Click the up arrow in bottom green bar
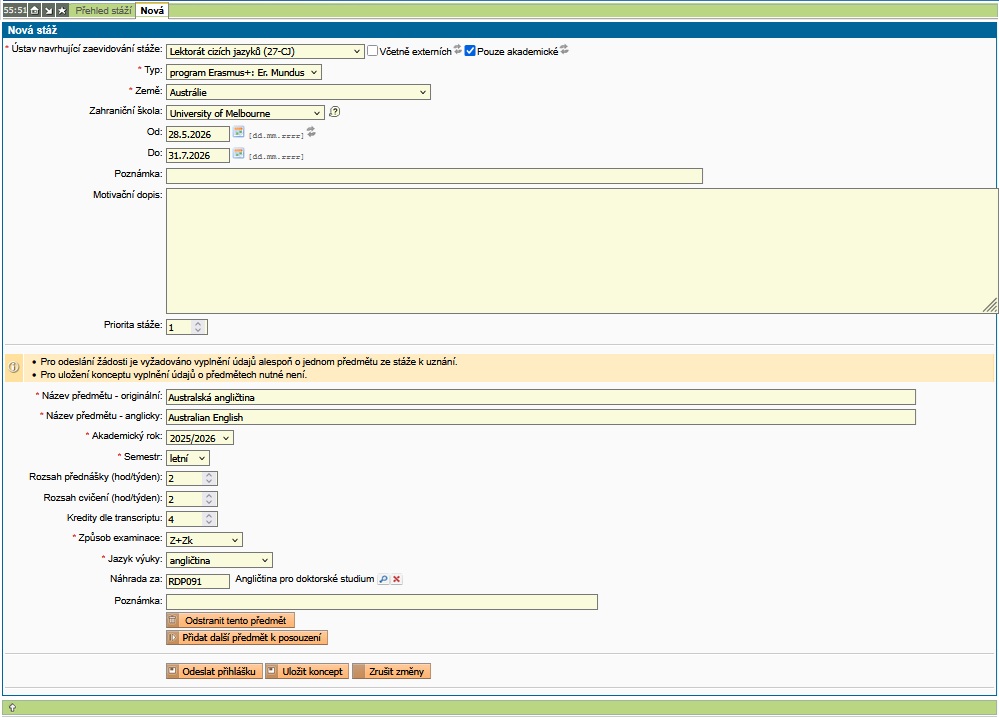999x717 pixels. (12, 707)
